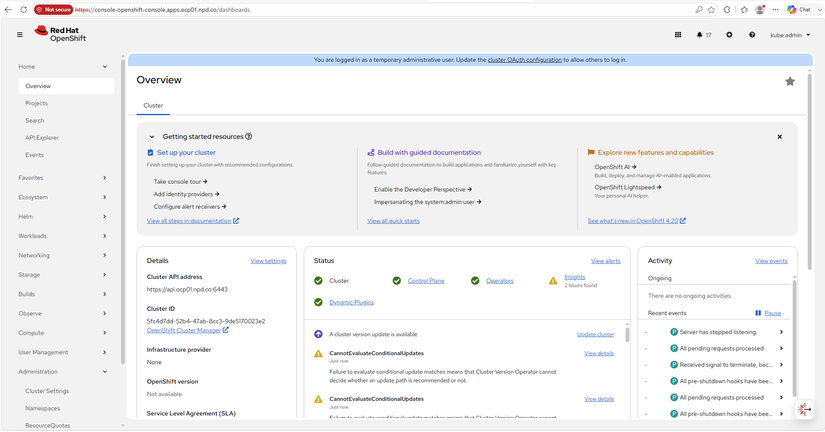Click Explore new features flag icon
The width and height of the screenshot is (825, 432).
pyautogui.click(x=591, y=153)
